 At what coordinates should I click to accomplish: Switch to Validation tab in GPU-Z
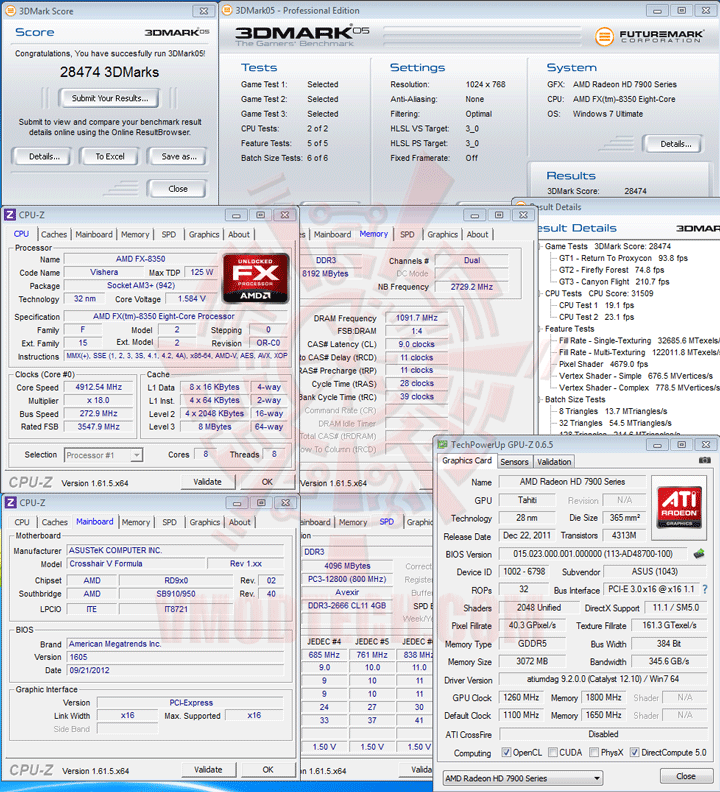click(x=554, y=462)
